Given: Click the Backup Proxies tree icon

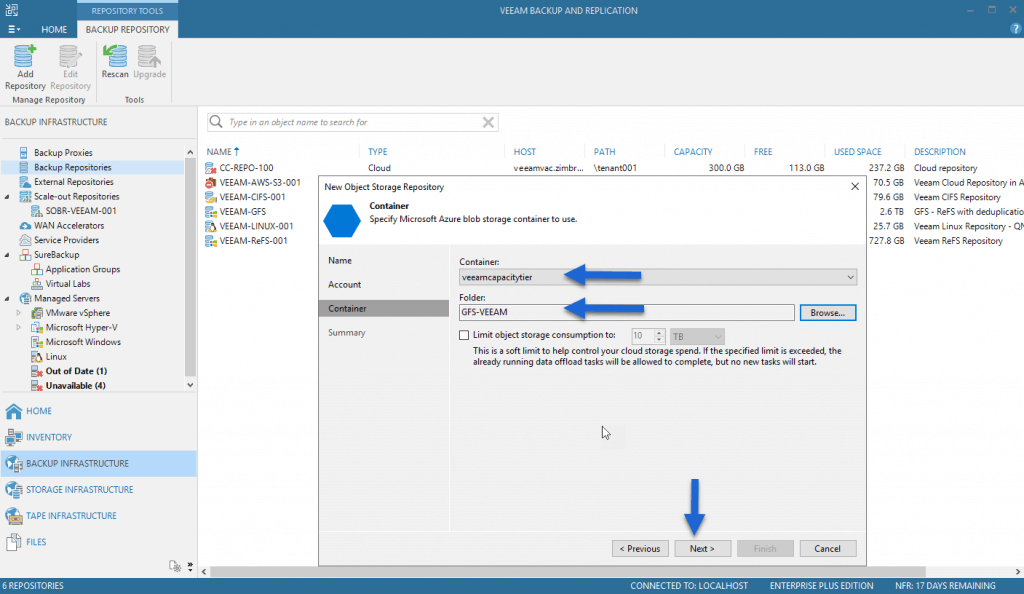Looking at the screenshot, I should pyautogui.click(x=24, y=153).
